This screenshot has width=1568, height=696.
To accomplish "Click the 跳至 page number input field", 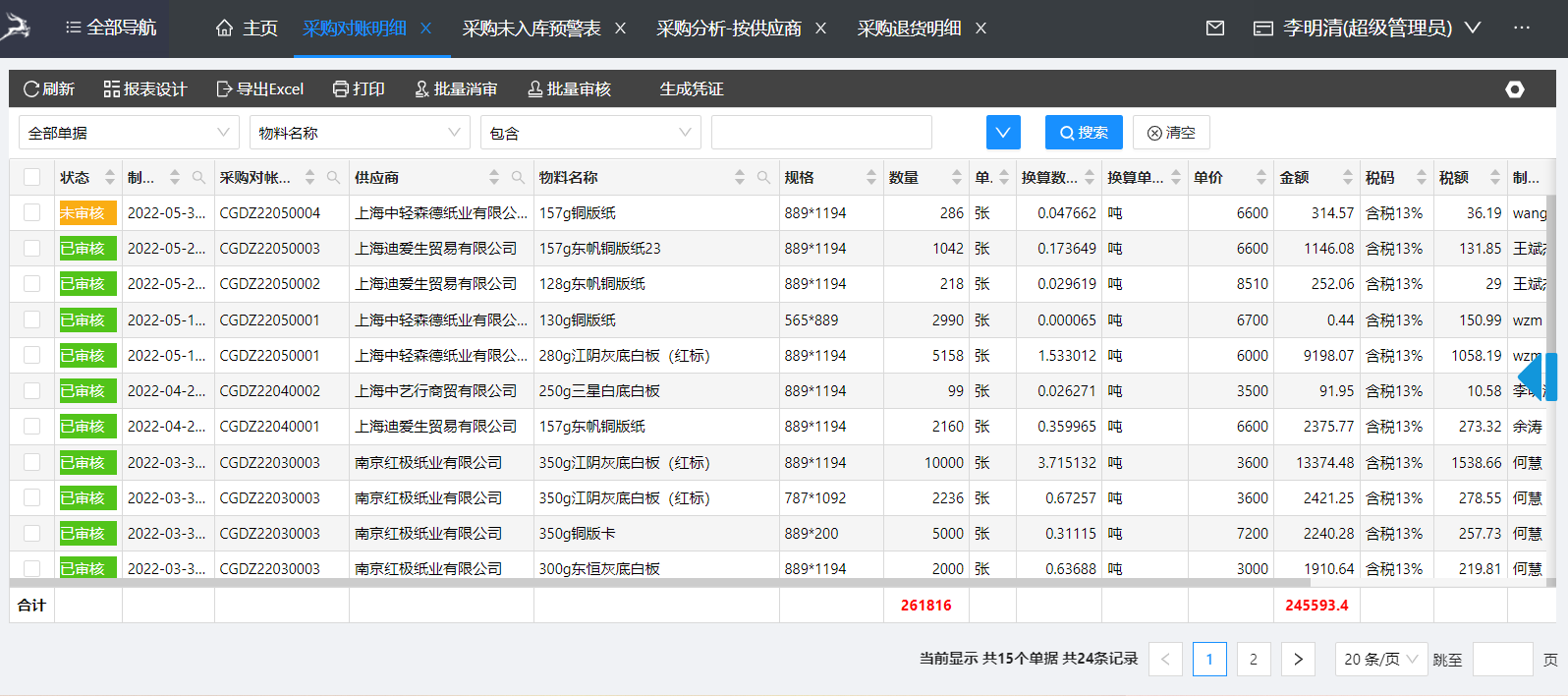I will 1502,659.
